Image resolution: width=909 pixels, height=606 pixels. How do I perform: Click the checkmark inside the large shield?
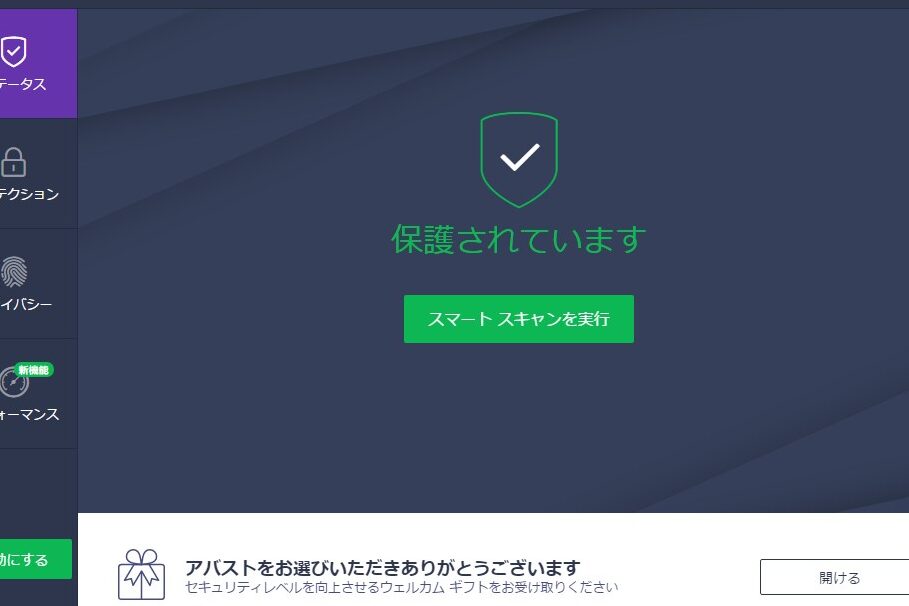[x=520, y=157]
